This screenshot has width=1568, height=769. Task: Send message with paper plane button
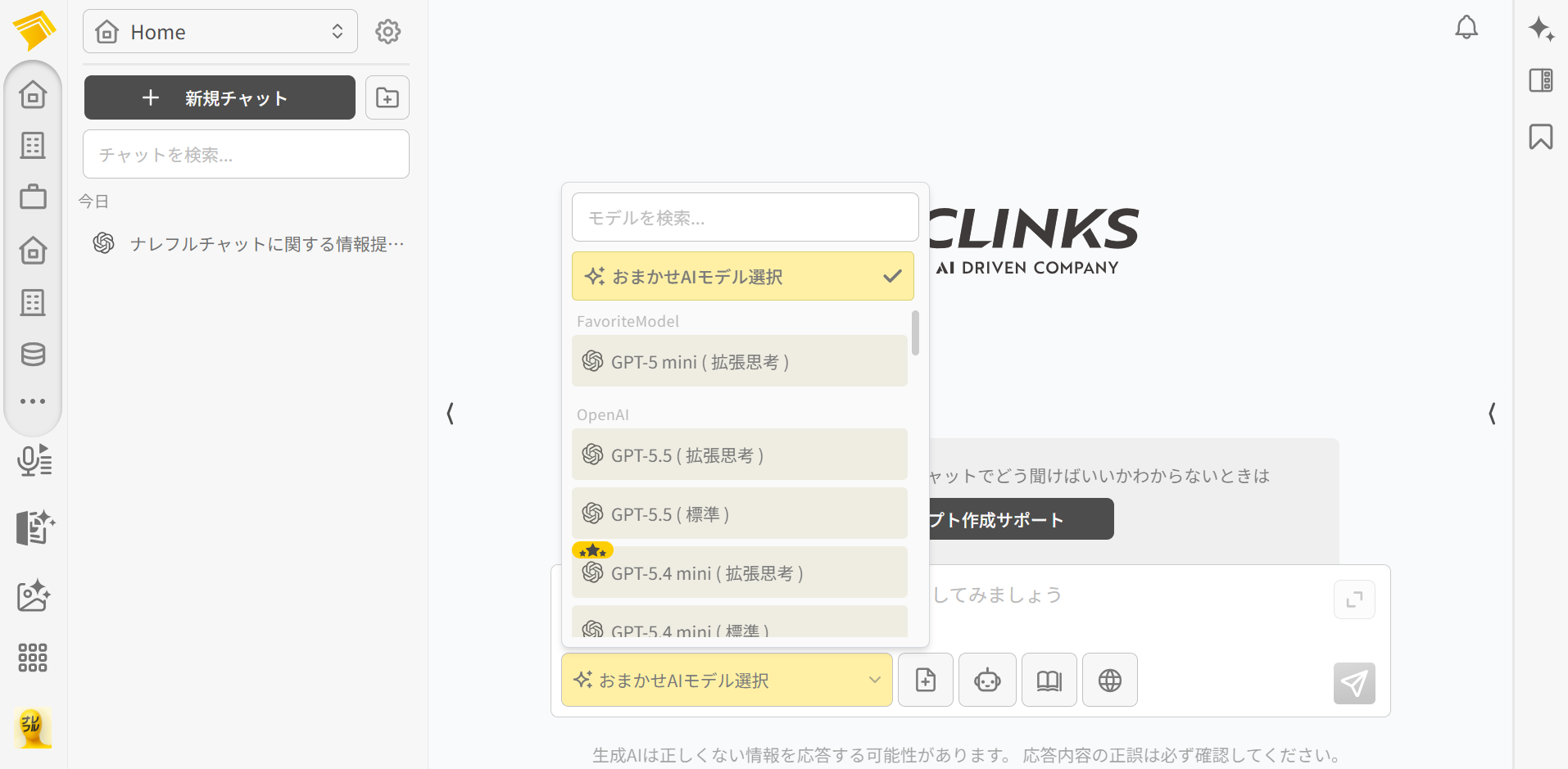[x=1354, y=683]
